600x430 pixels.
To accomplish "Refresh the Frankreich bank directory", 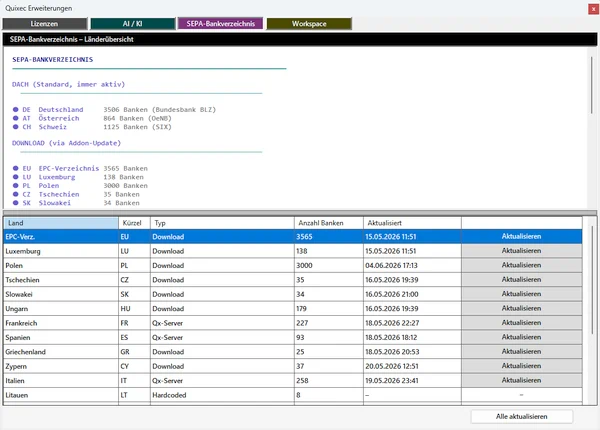I will pyautogui.click(x=522, y=323).
